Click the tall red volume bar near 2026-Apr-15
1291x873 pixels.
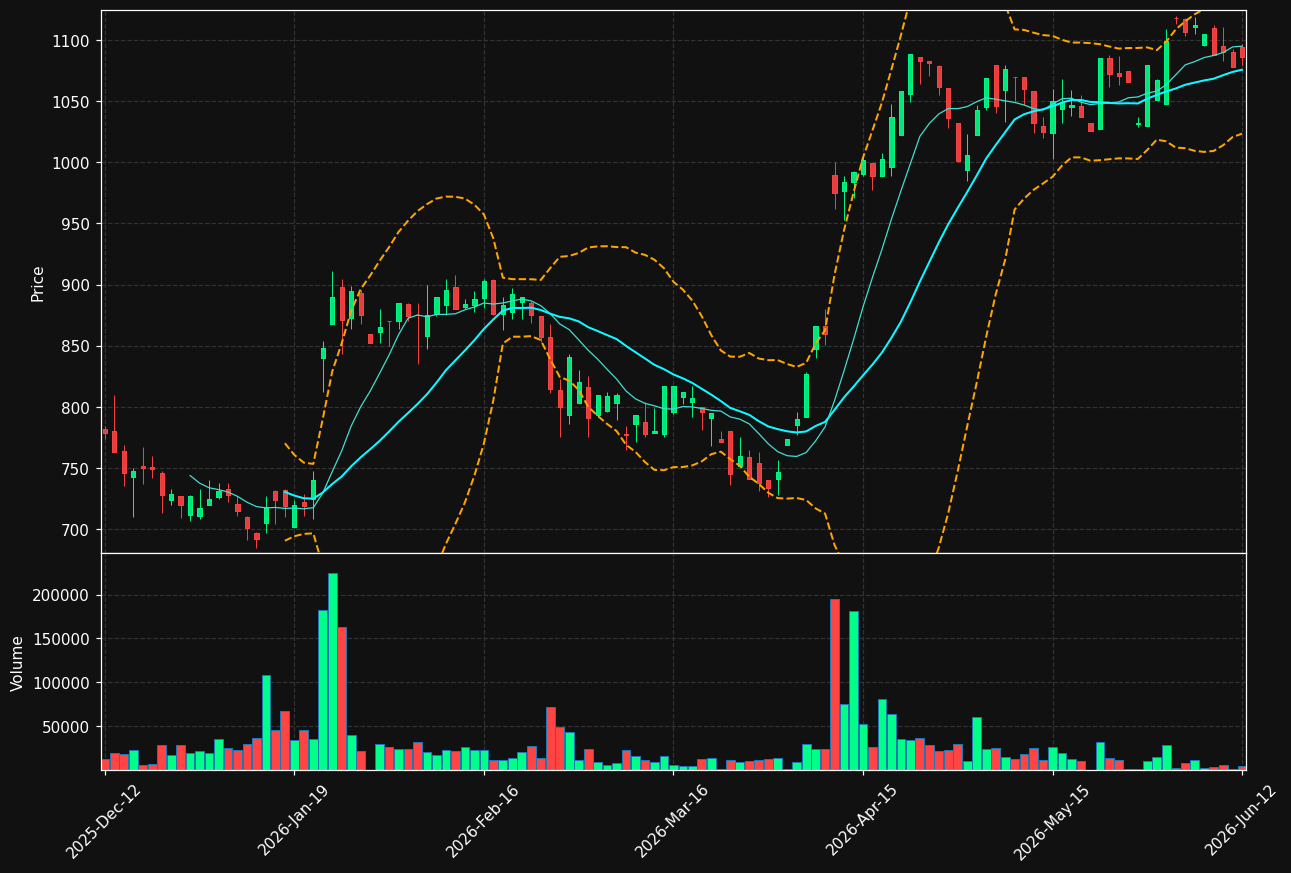pos(835,684)
